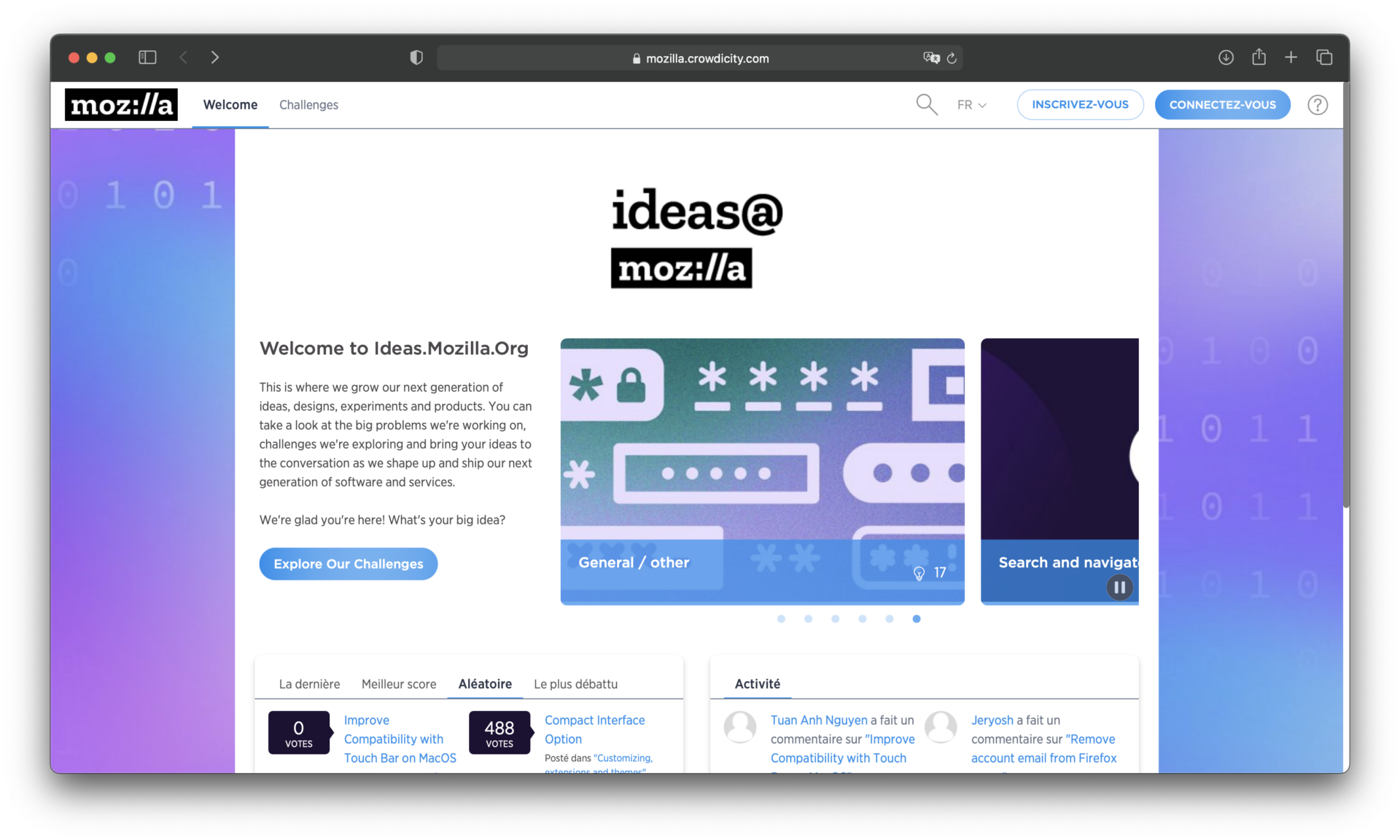Click Tuan Anh Nguyen's avatar
This screenshot has height=840, width=1400.
pos(739,727)
